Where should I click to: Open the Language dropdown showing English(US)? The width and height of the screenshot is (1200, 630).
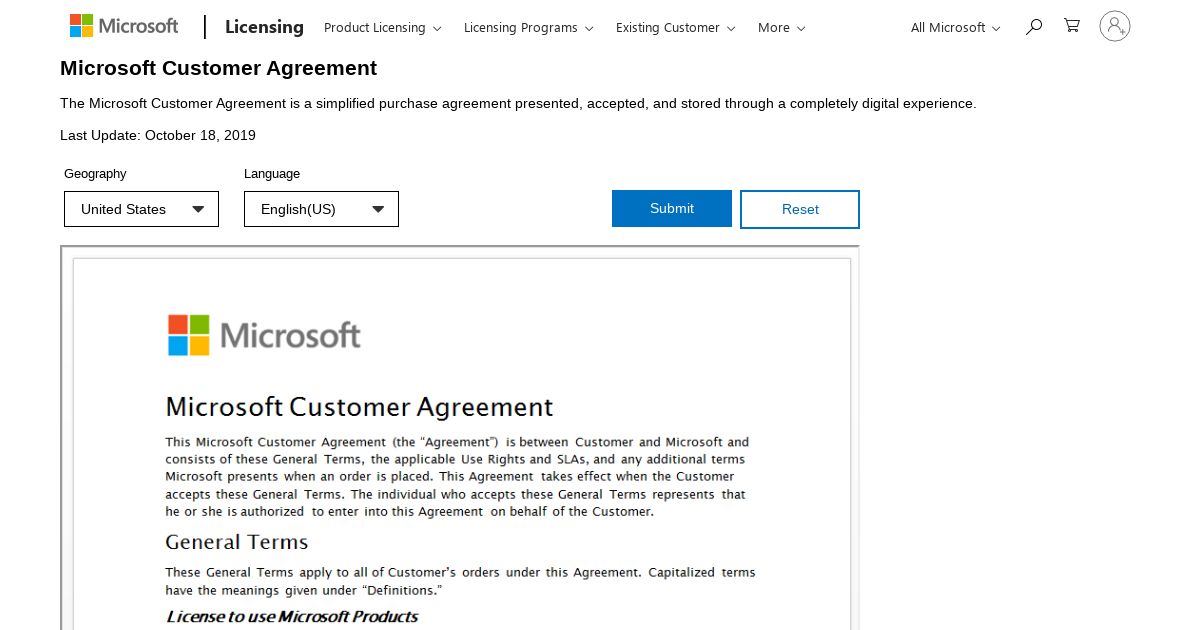point(321,209)
